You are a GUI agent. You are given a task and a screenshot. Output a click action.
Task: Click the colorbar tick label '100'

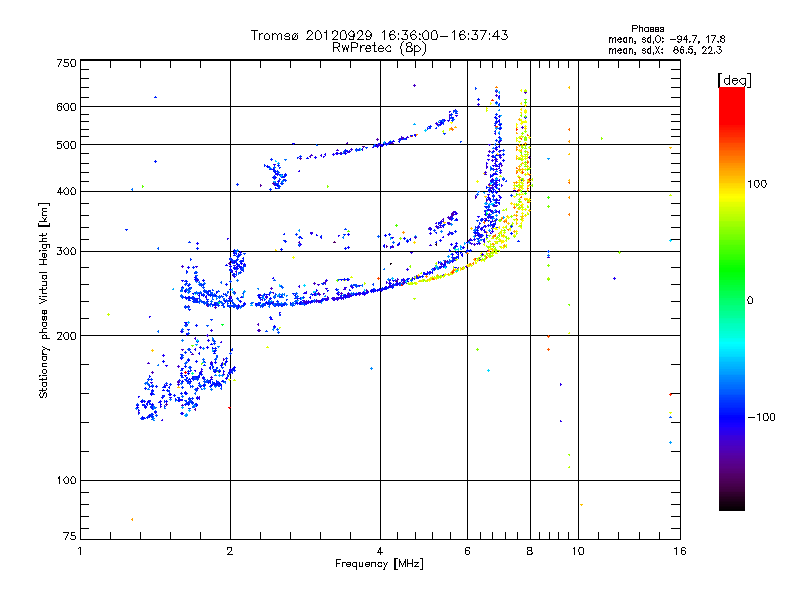757,184
